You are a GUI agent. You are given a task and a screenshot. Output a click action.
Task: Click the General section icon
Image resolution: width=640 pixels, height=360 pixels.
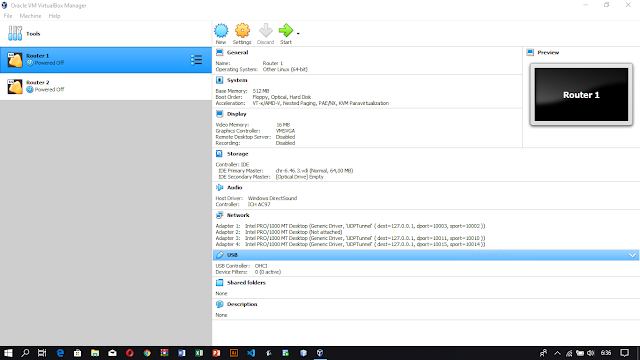tap(220, 52)
